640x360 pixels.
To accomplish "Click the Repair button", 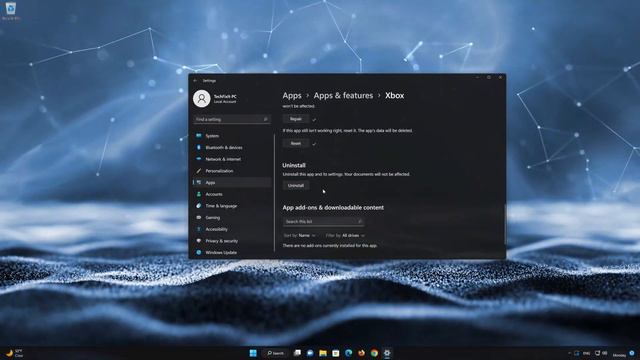I will [x=296, y=119].
